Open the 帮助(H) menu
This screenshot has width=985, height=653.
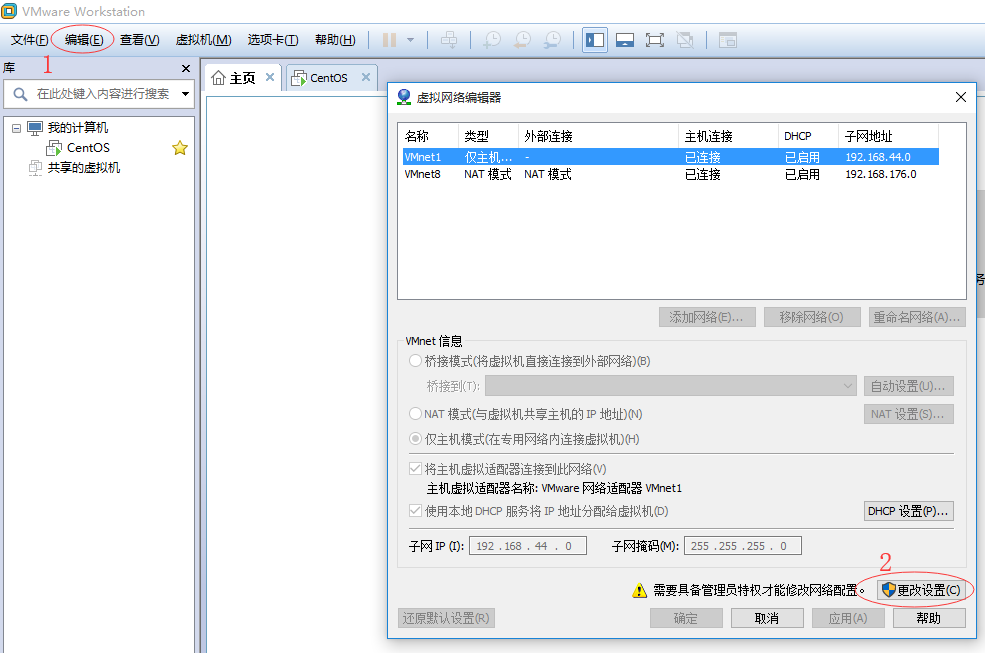click(335, 40)
